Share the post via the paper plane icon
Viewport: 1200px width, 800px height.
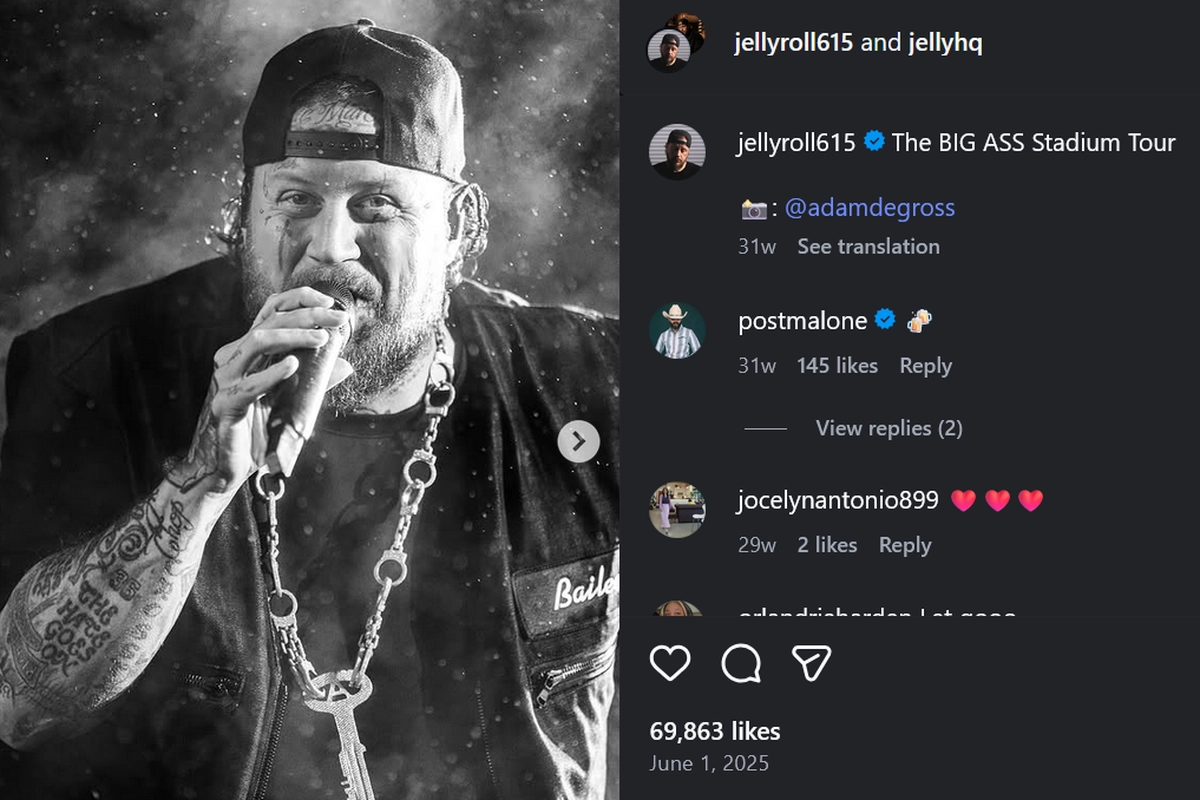[x=812, y=663]
